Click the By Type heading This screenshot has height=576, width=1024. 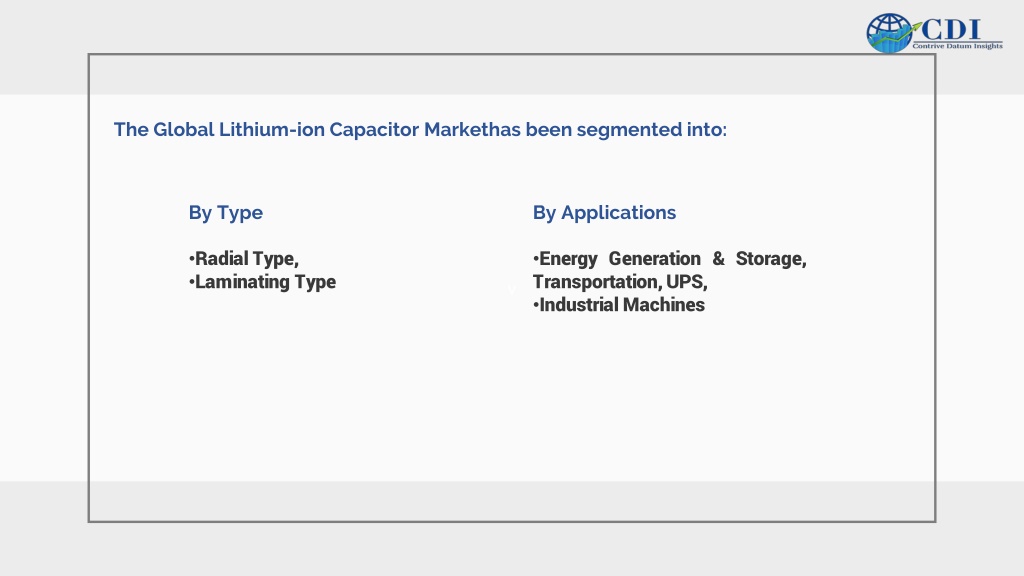[225, 213]
